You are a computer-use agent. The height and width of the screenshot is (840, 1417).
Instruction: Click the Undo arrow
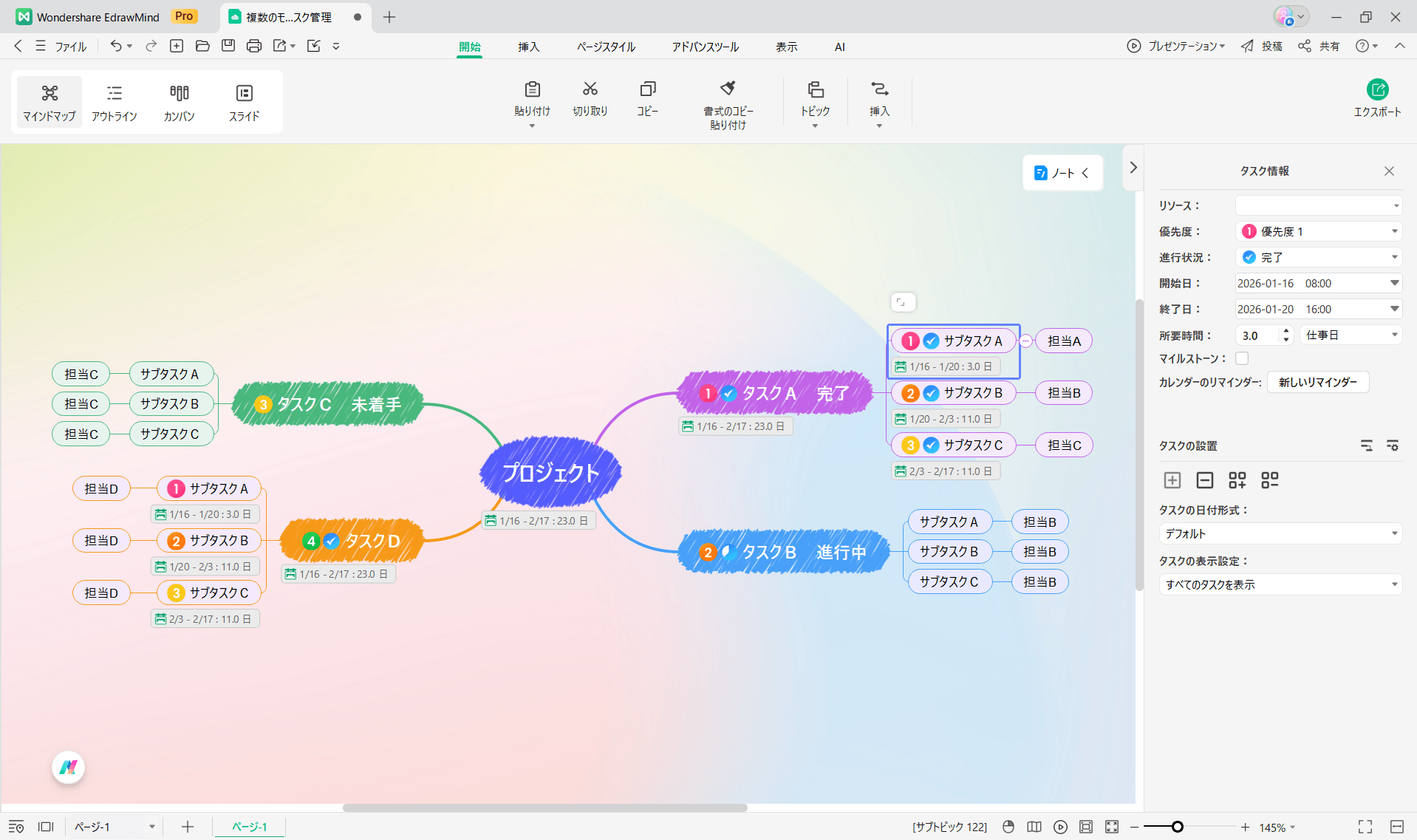[x=116, y=46]
